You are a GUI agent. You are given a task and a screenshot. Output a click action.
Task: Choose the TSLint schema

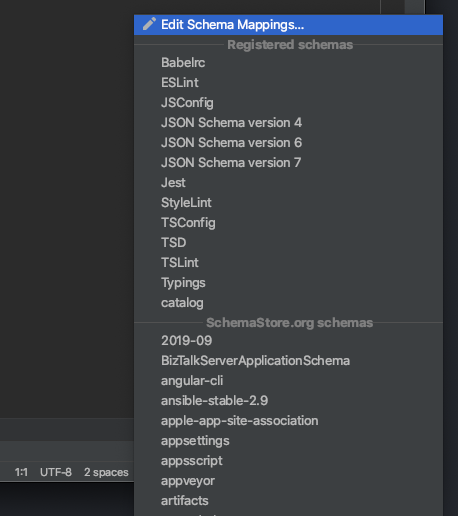tap(288, 263)
